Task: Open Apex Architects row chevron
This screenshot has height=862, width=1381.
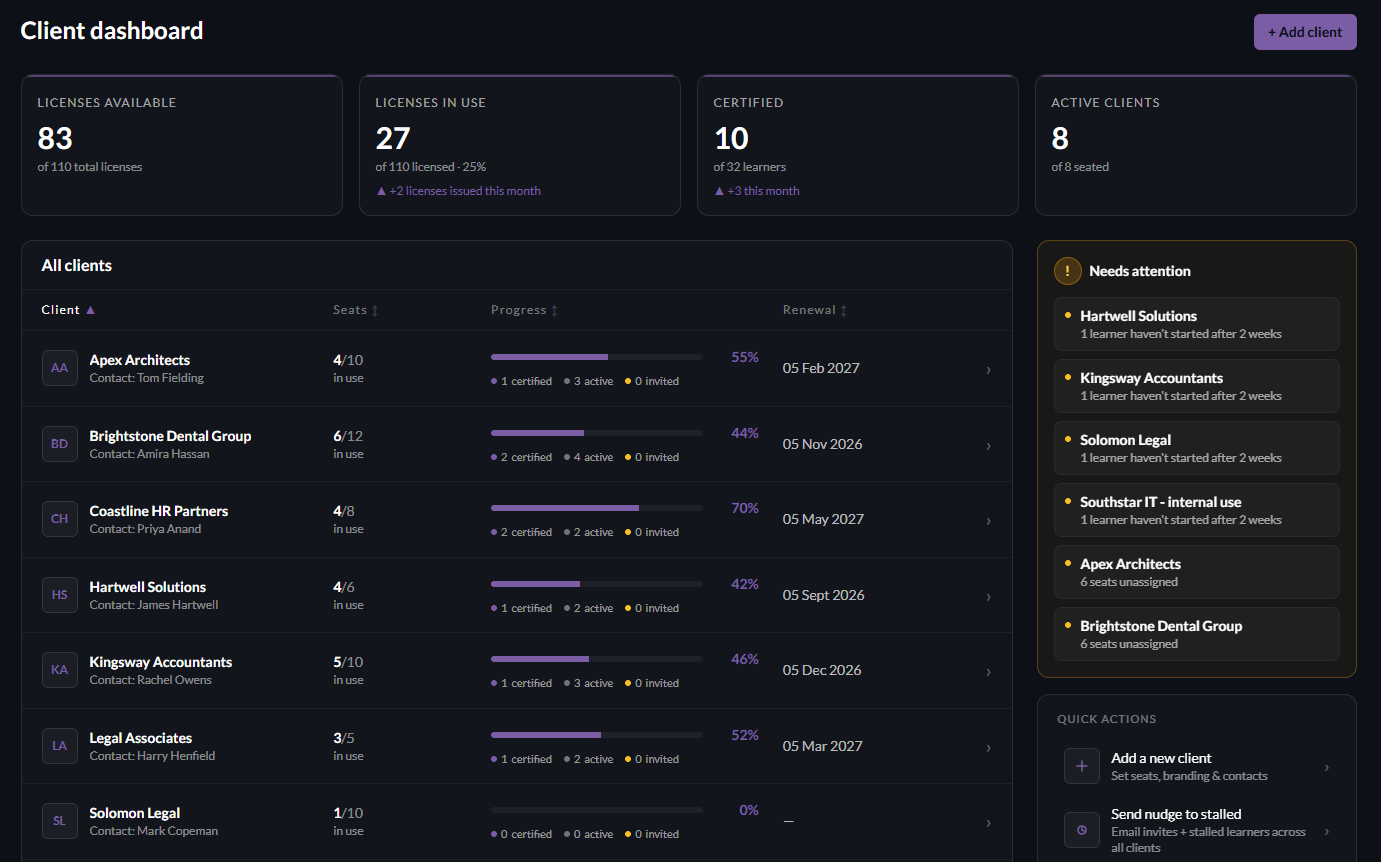Action: [988, 370]
